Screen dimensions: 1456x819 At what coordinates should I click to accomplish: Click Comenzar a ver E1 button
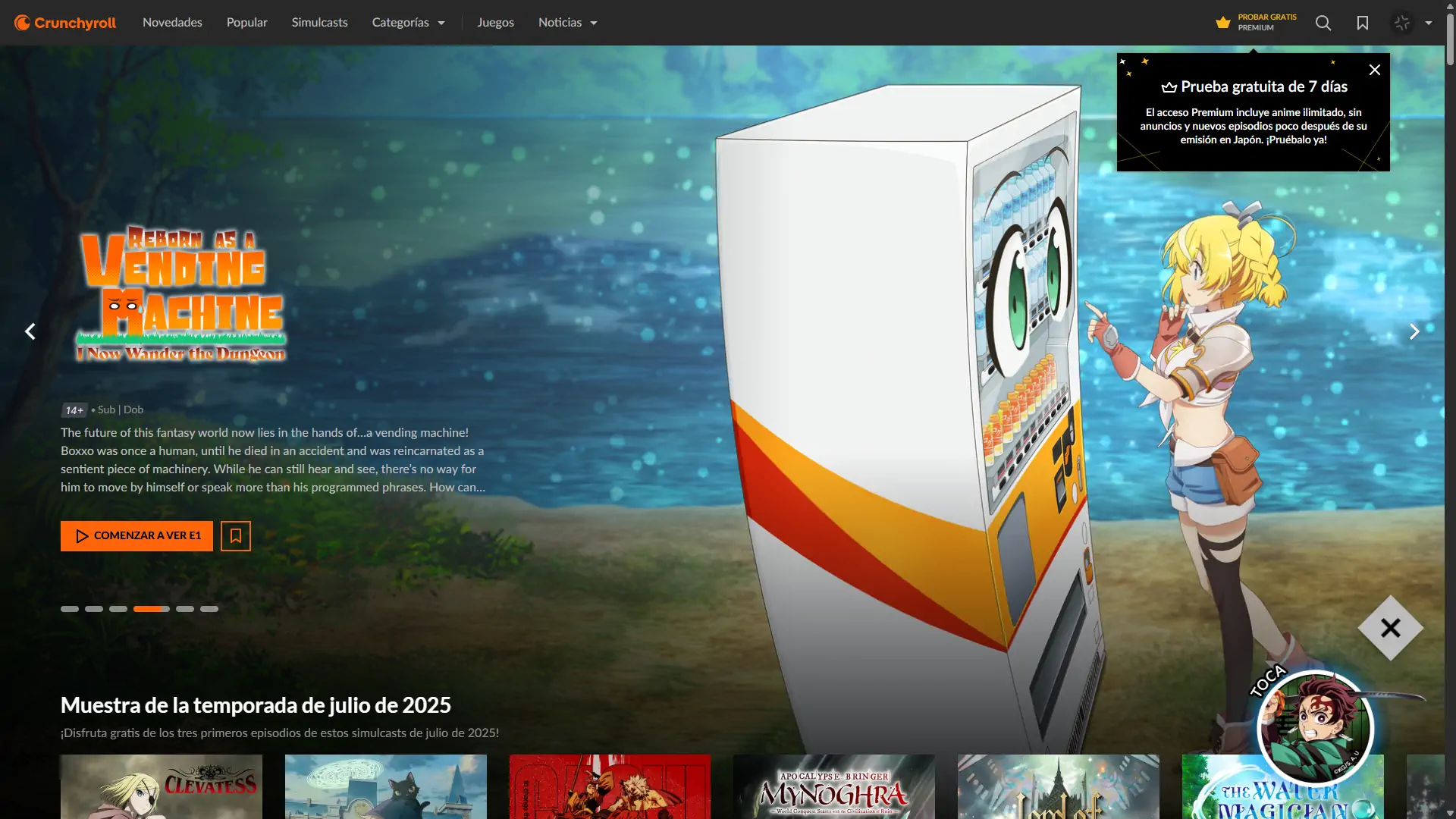(136, 536)
